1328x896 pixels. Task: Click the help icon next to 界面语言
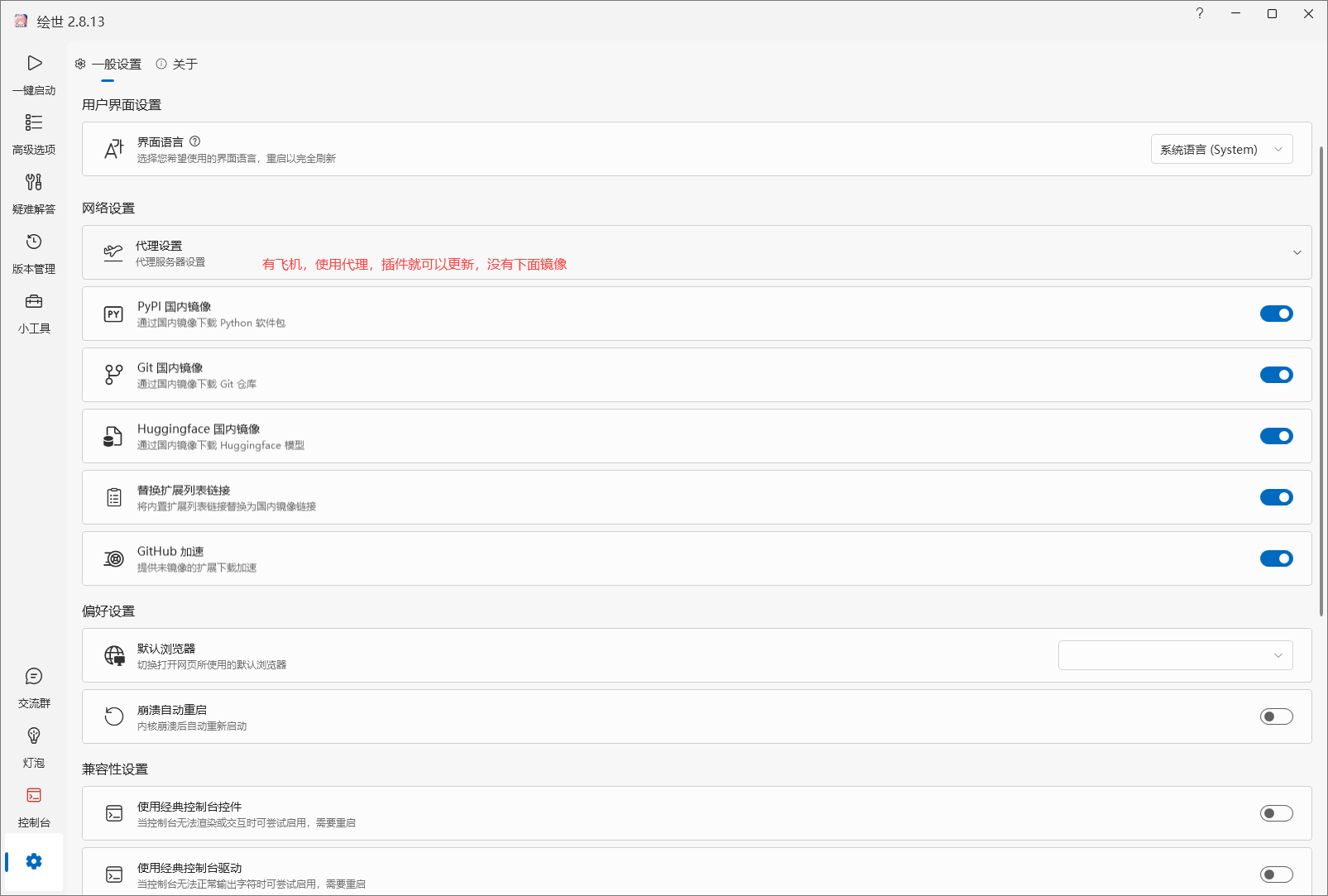pos(195,141)
